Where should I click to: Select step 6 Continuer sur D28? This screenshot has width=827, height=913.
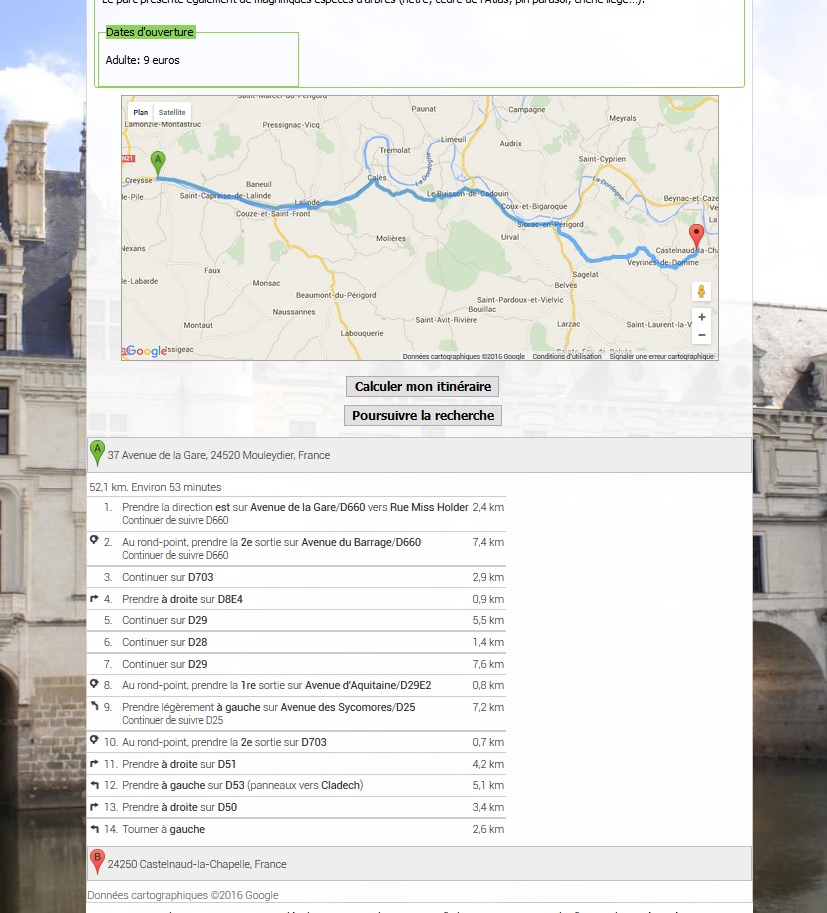pyautogui.click(x=296, y=642)
